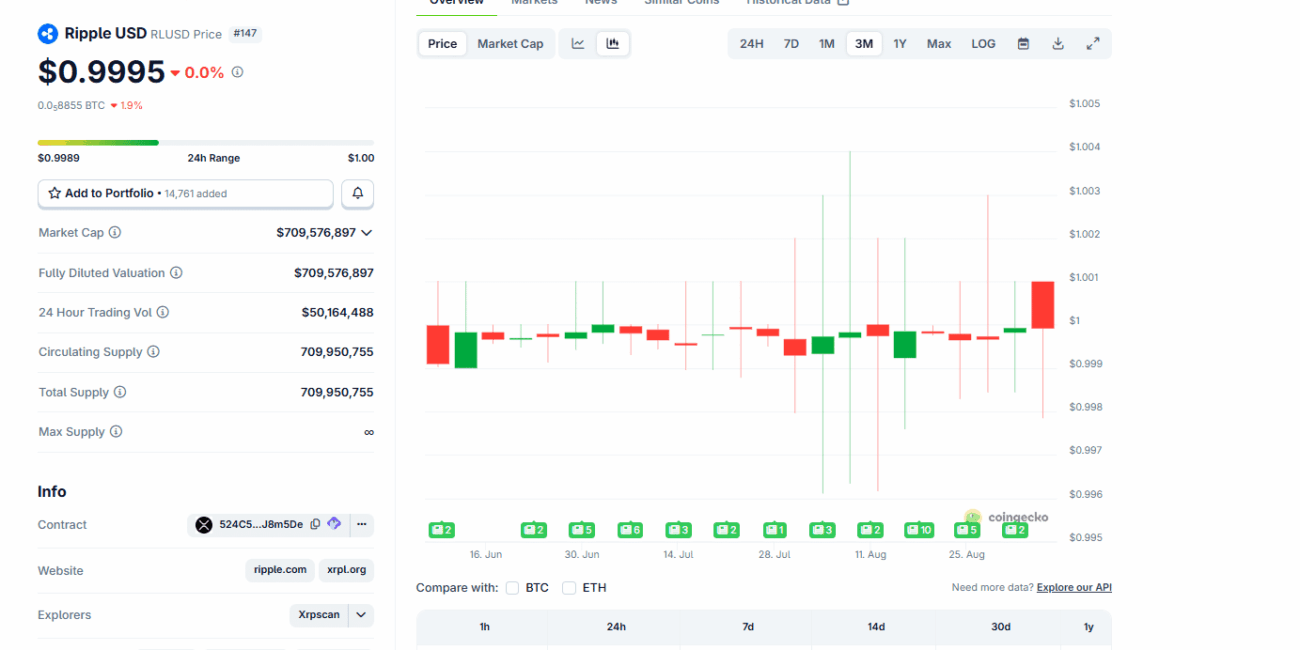
Task: Open the Circulating Supply info icon
Action: point(153,352)
